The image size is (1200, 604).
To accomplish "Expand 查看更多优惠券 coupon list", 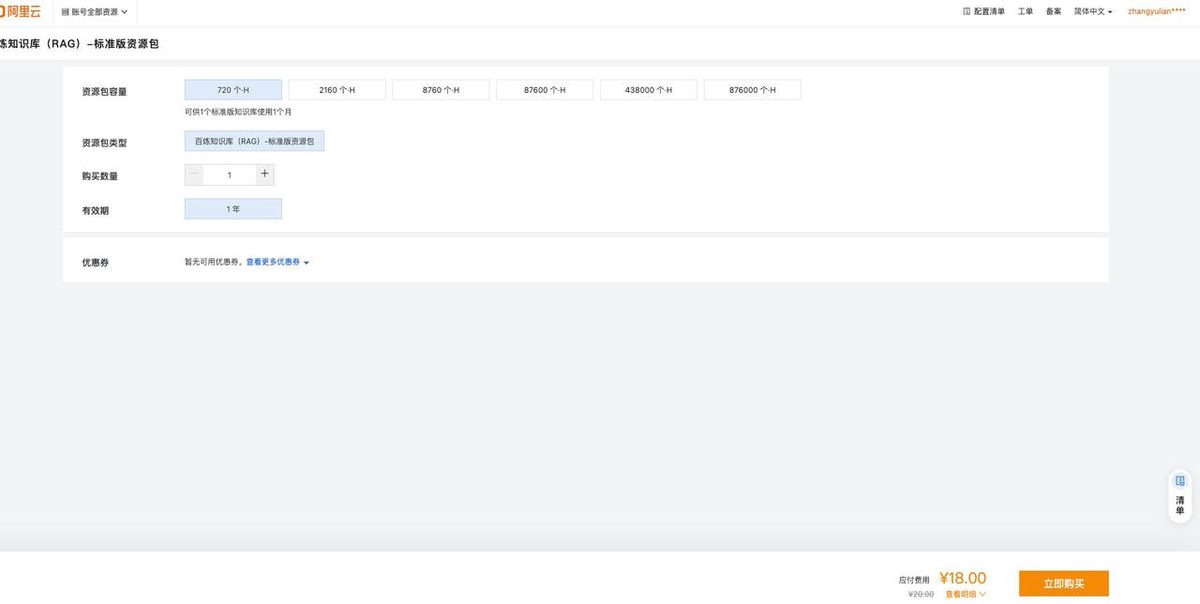I will pyautogui.click(x=278, y=262).
